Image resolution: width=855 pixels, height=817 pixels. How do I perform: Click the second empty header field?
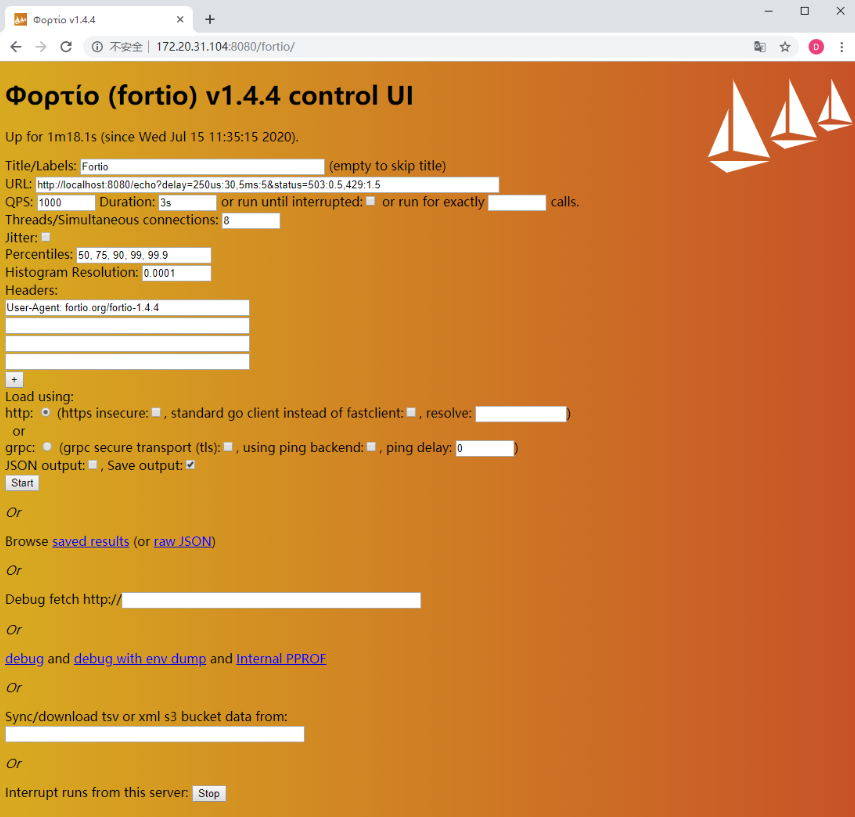[127, 326]
